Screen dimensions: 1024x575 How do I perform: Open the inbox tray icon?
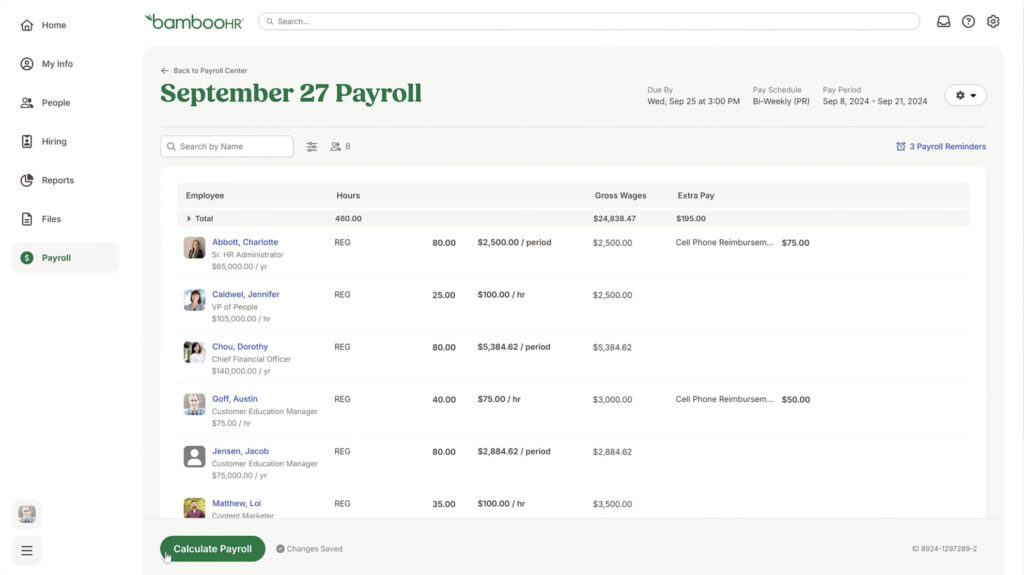pos(943,21)
